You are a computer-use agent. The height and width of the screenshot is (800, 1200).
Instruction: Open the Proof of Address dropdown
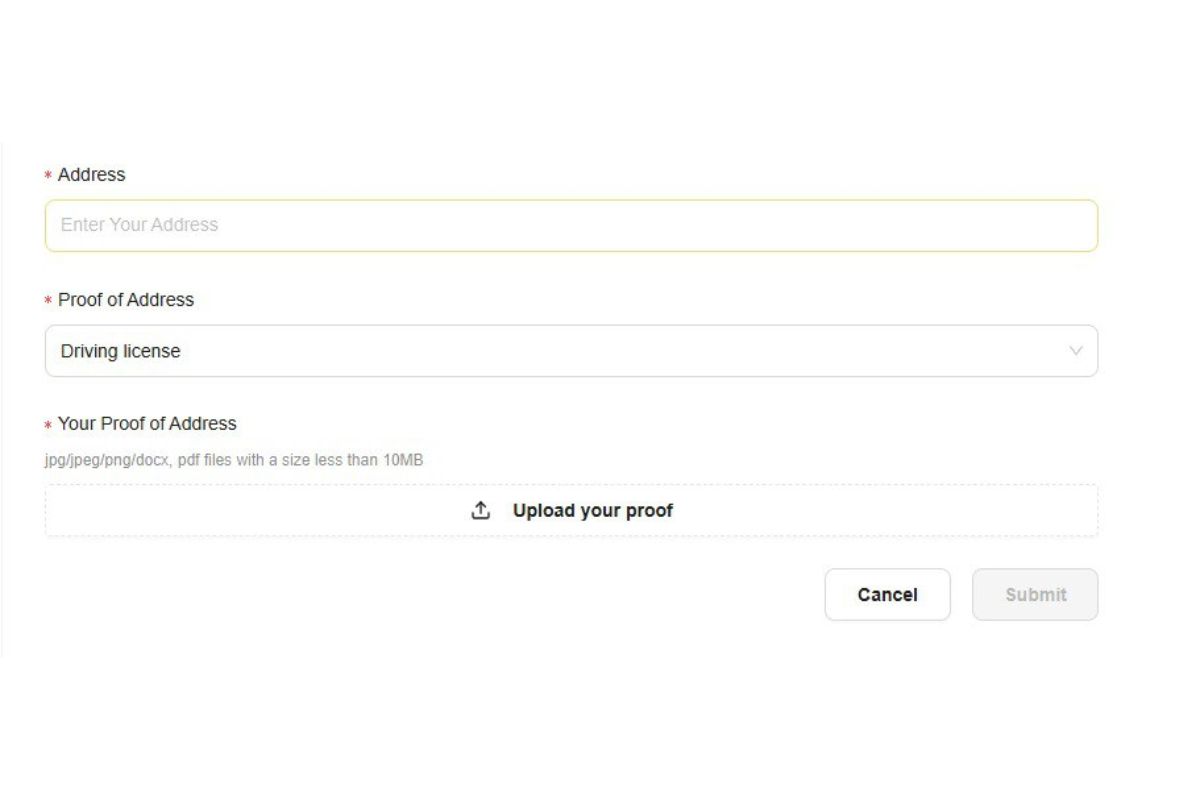[x=570, y=351]
